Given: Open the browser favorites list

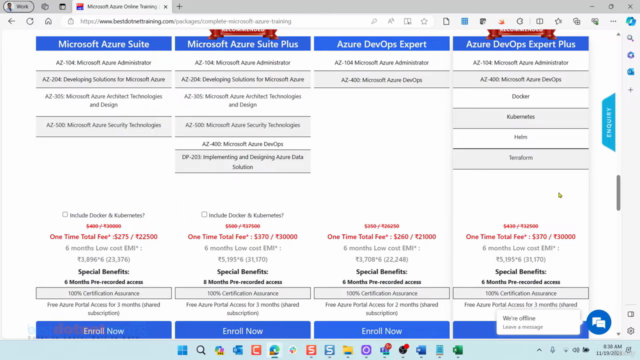Looking at the screenshot, I should click(558, 21).
